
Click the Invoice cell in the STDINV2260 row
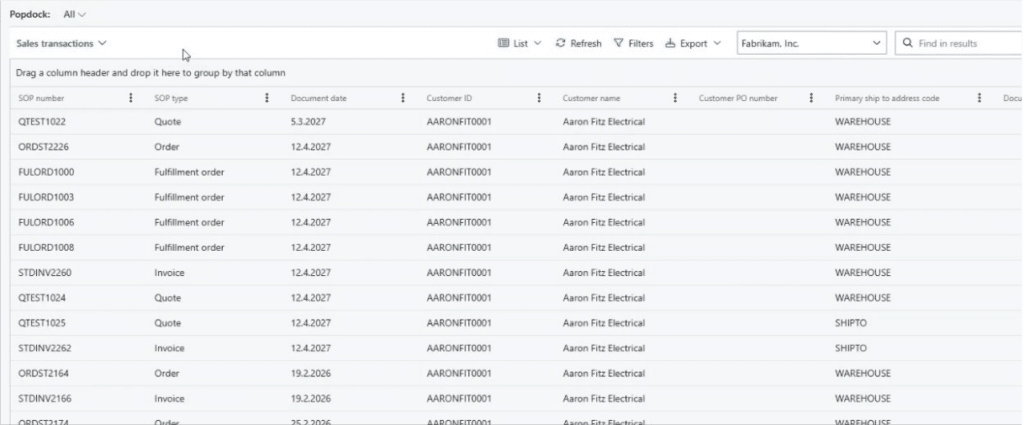pyautogui.click(x=169, y=273)
